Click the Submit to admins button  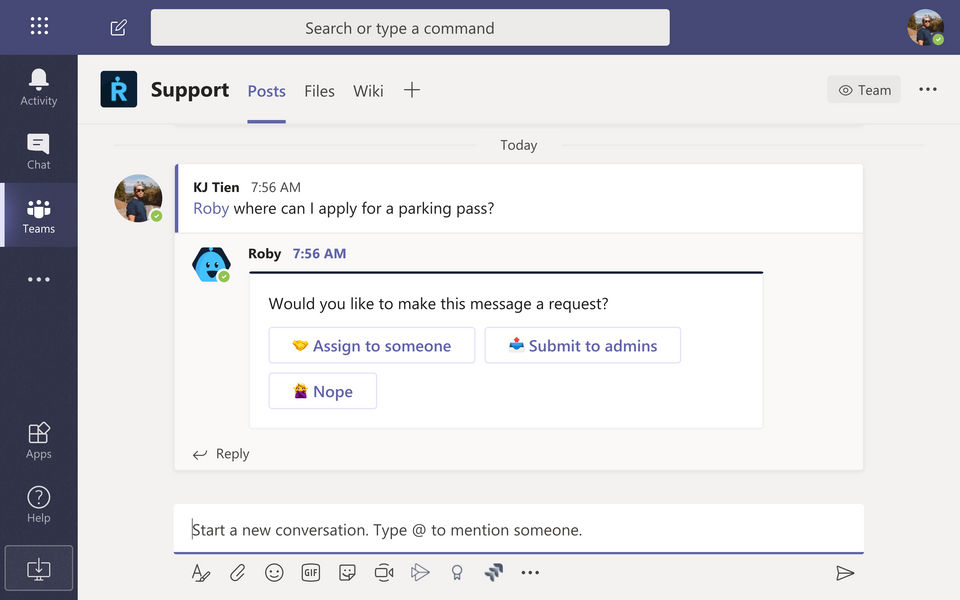point(582,345)
